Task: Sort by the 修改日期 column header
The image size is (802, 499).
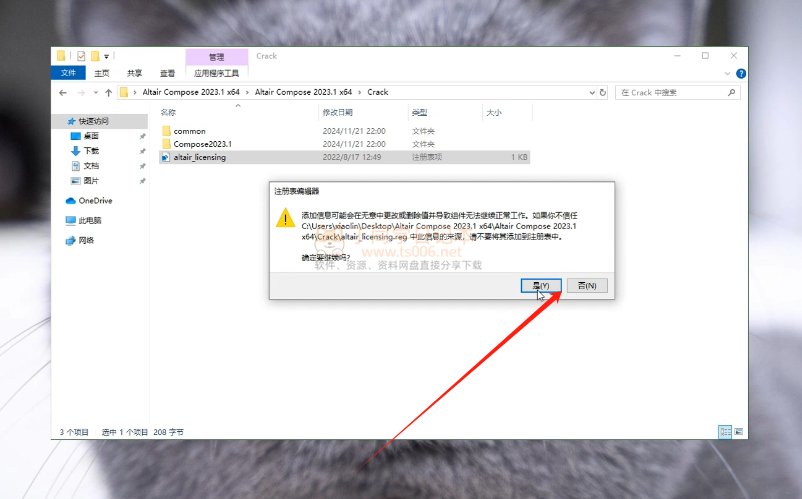Action: pos(337,112)
